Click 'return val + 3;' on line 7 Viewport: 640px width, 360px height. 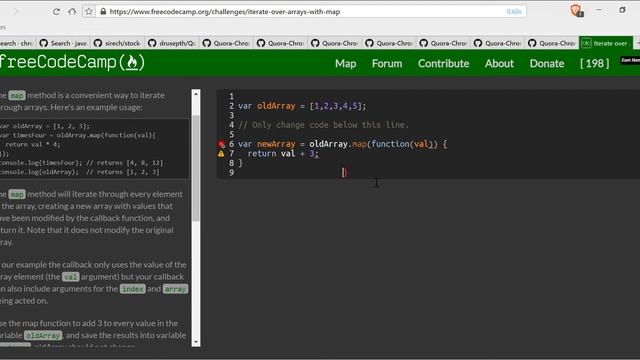(x=283, y=154)
